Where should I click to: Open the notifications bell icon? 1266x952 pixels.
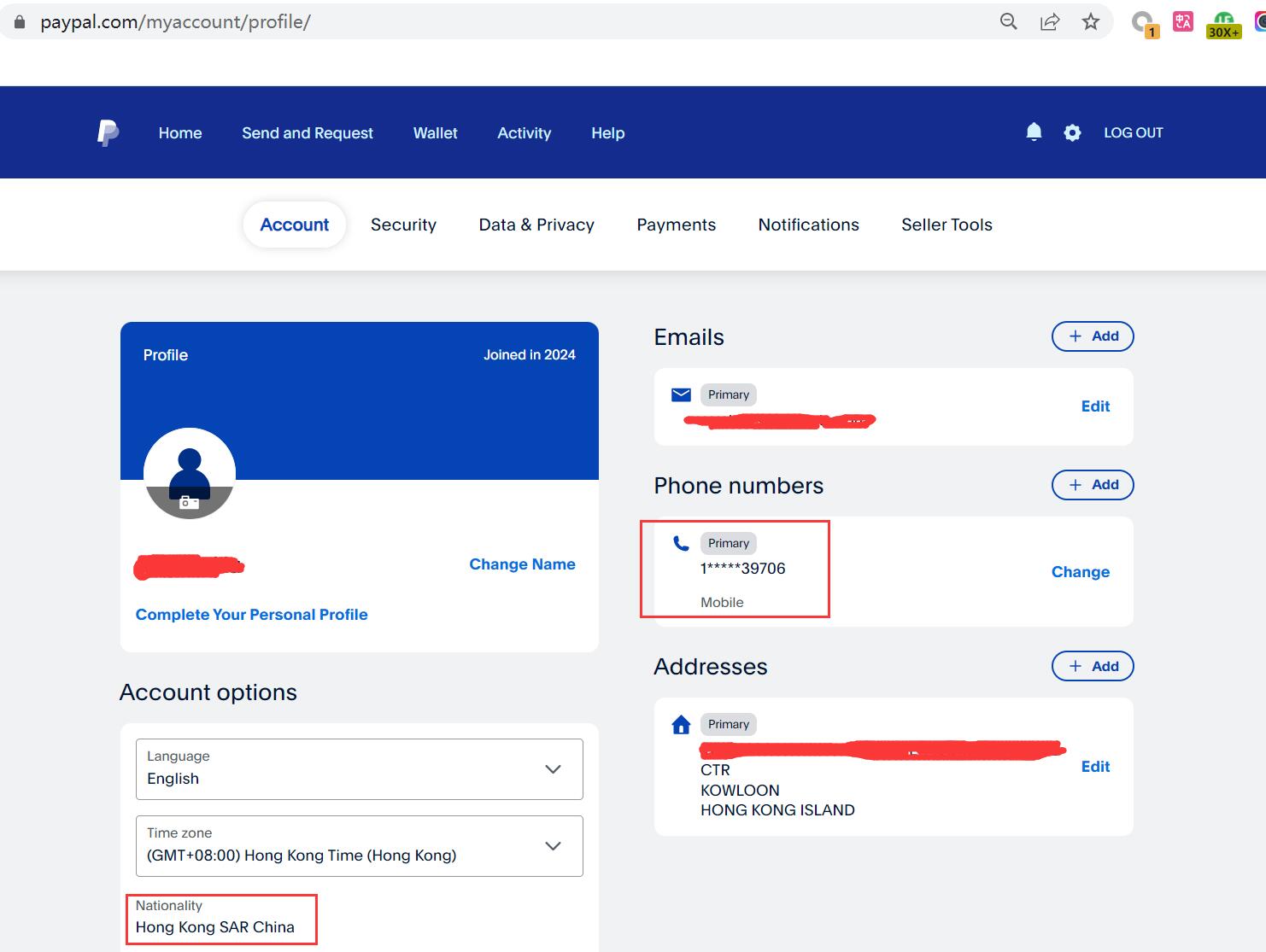(x=1034, y=132)
